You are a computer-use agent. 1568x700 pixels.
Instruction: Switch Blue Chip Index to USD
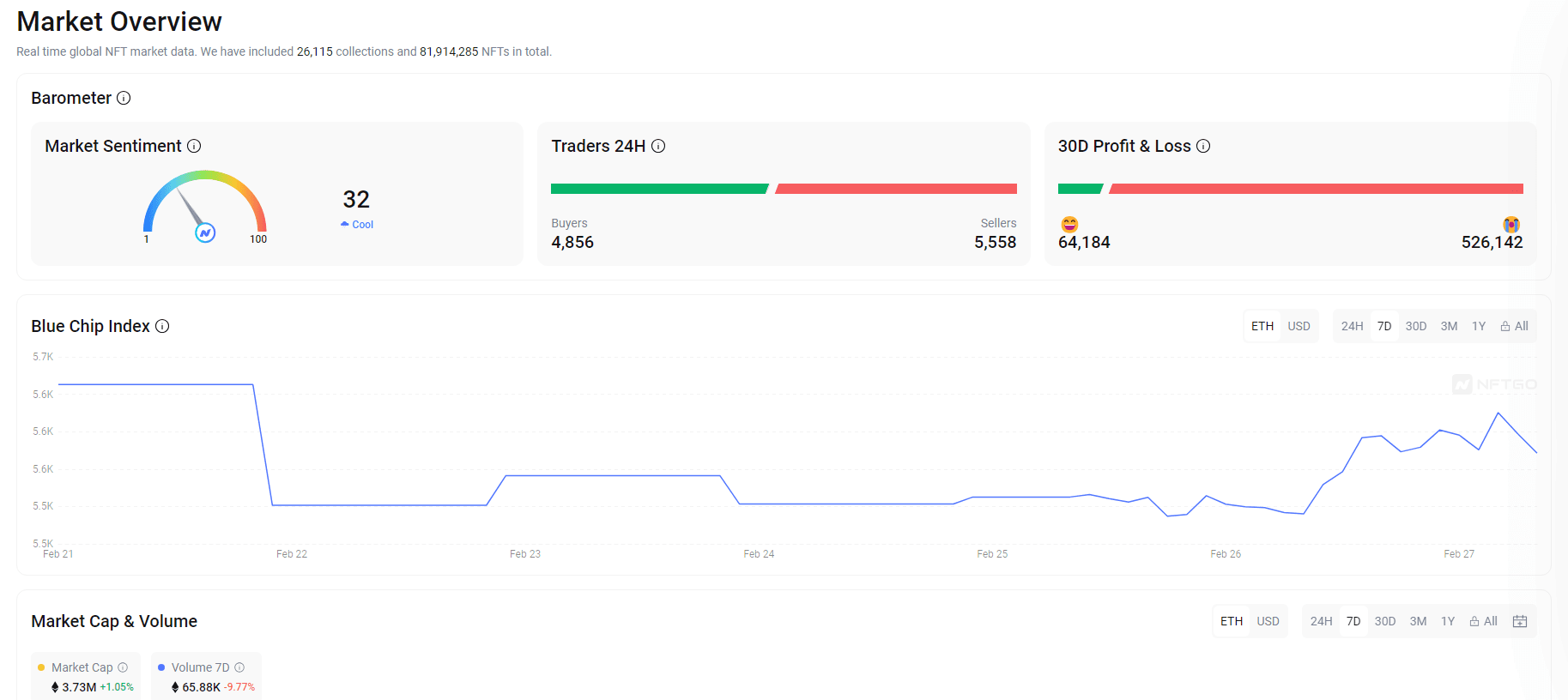(1299, 326)
